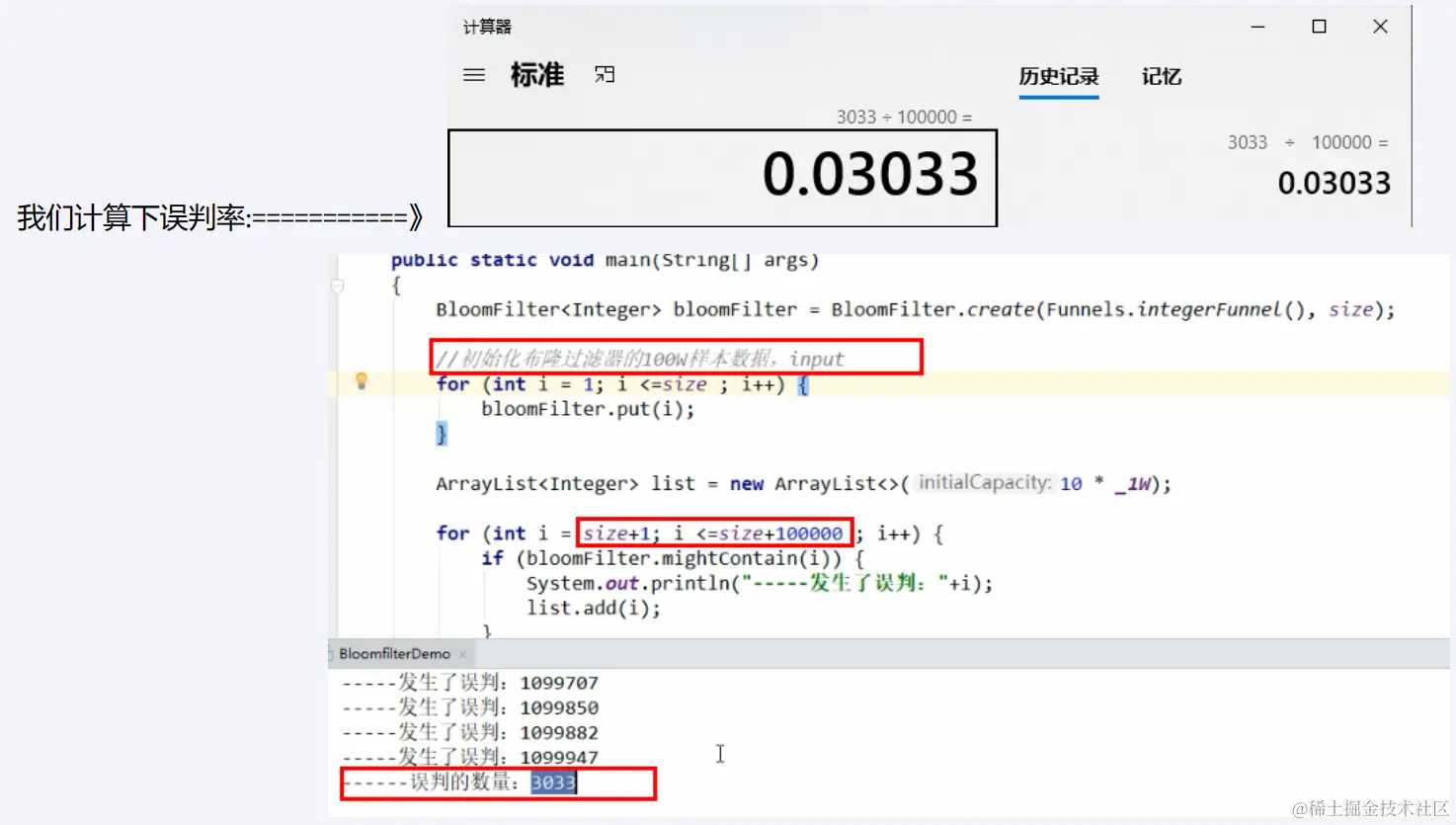Screen dimensions: 1456x825
Task: Click the 初始化布隆过滤器 comment line
Action: (x=640, y=358)
